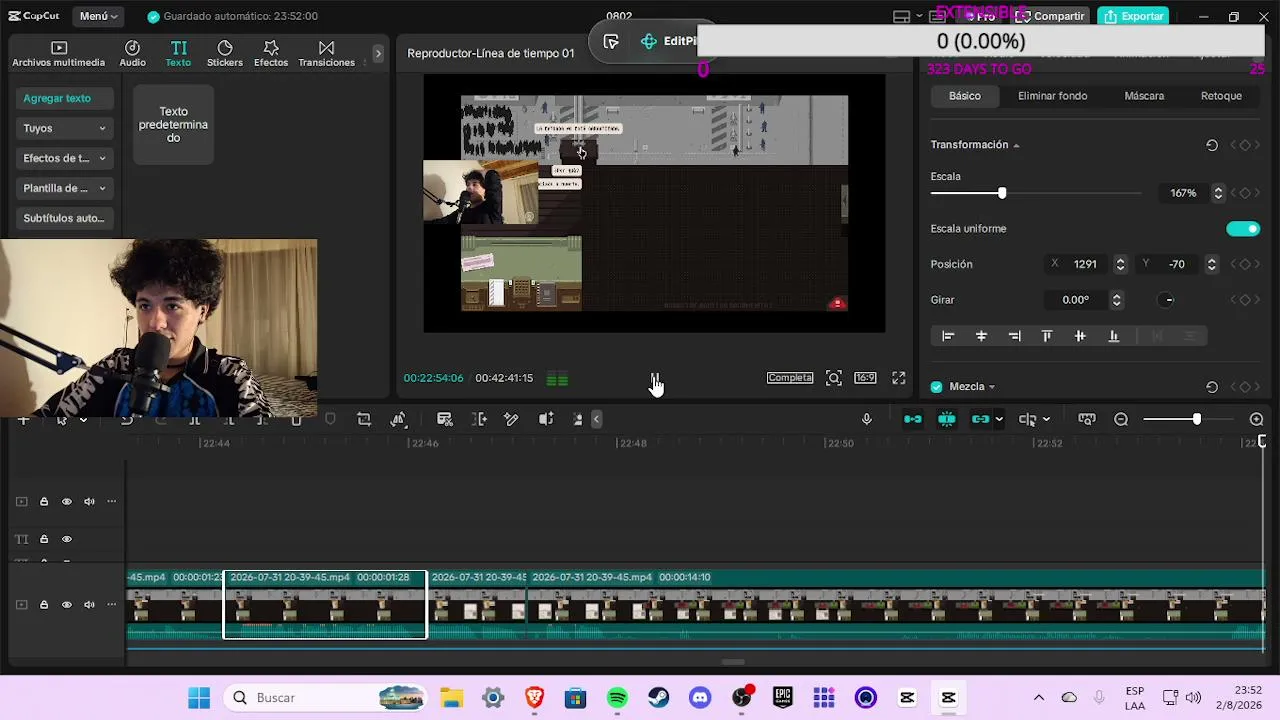1280x720 pixels.
Task: Expand the Efectos de texto category
Action: (65, 158)
